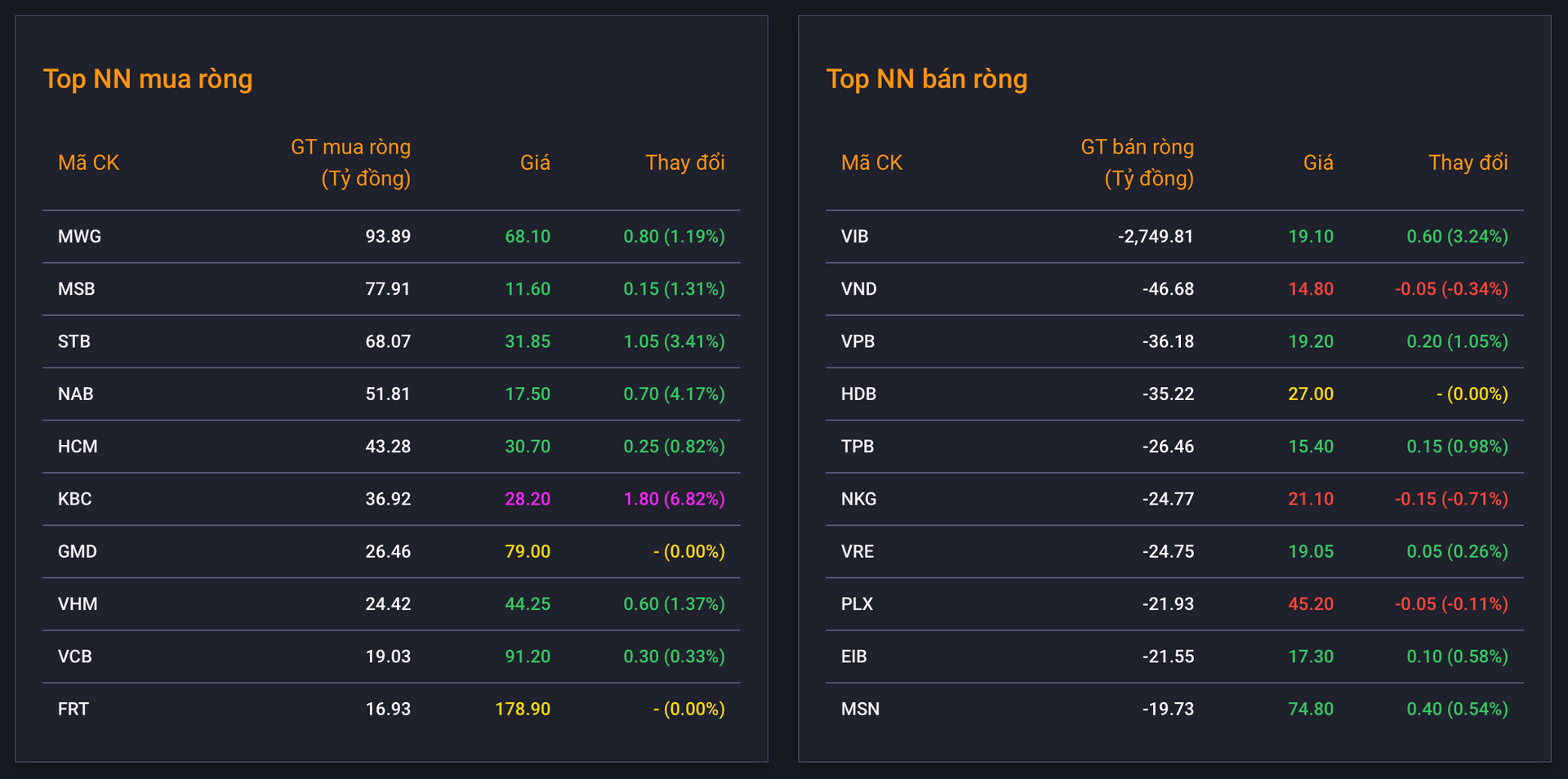1568x779 pixels.
Task: Click the FRT stock code
Action: click(73, 710)
